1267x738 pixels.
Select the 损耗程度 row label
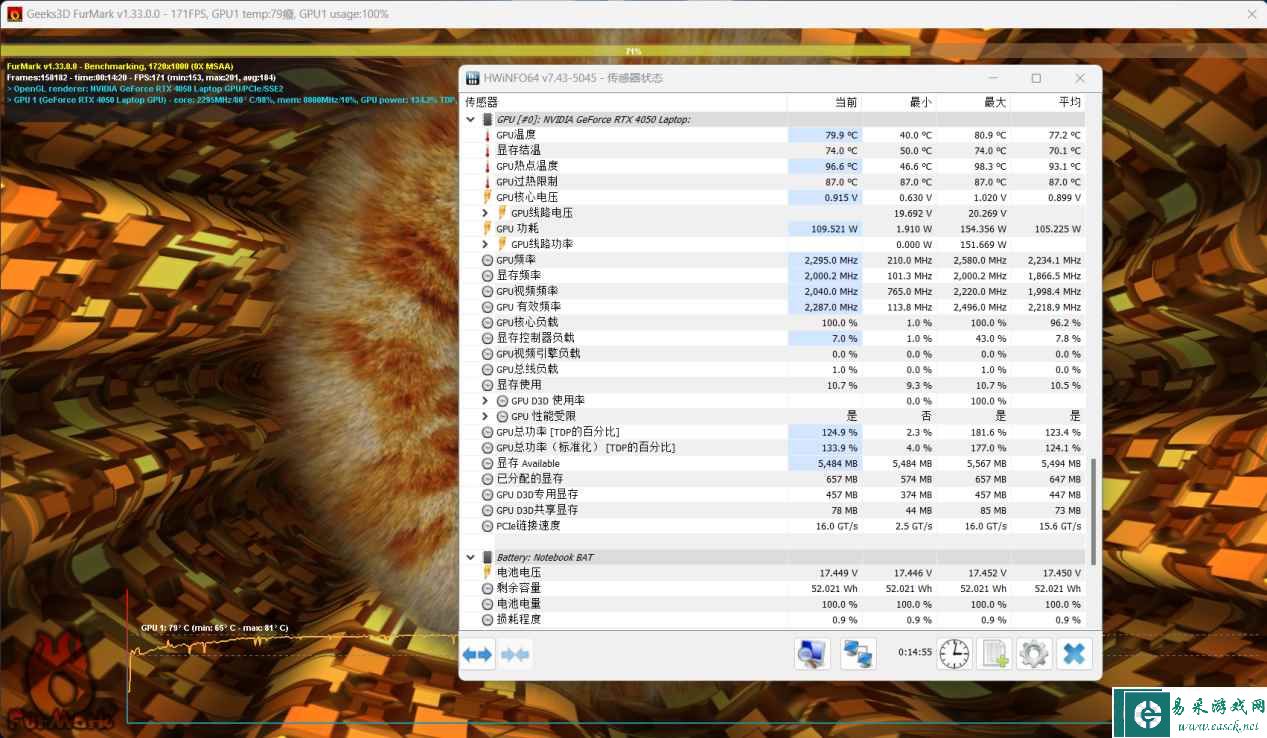pyautogui.click(x=519, y=619)
